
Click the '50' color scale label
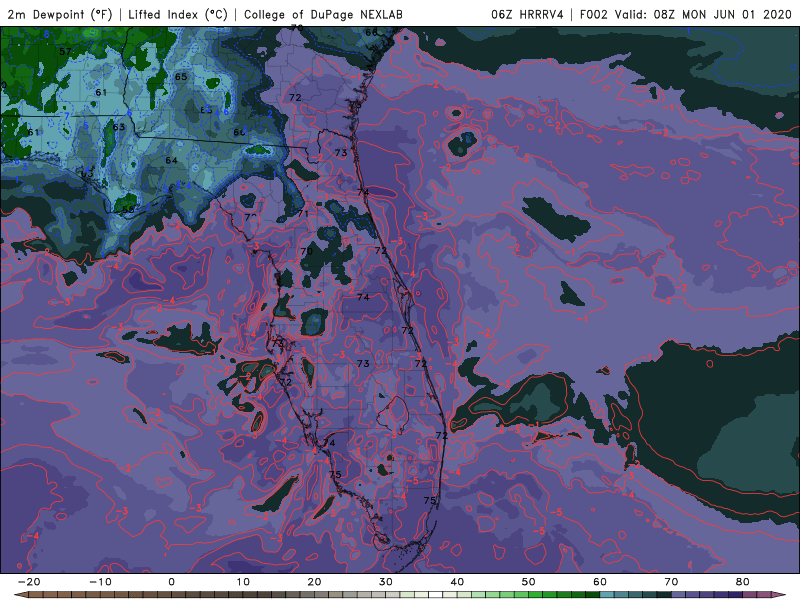click(529, 582)
